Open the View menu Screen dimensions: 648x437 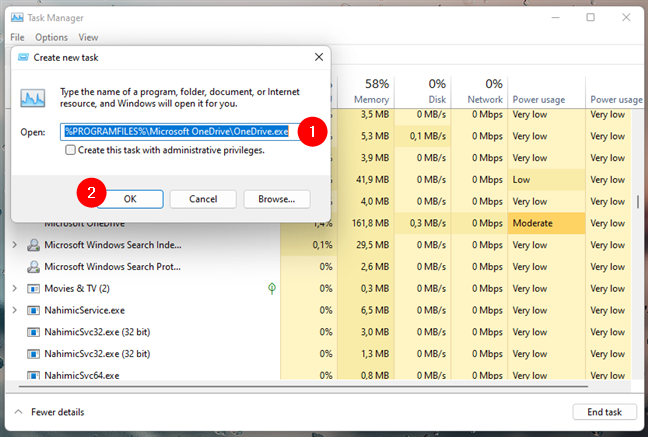[x=88, y=37]
